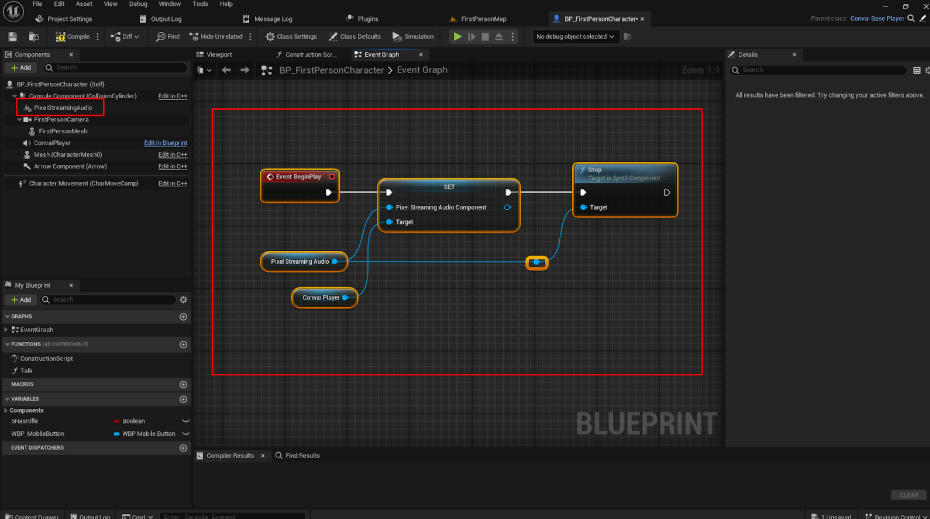Add a new variable with plus icon
Image resolution: width=930 pixels, height=519 pixels.
point(183,397)
